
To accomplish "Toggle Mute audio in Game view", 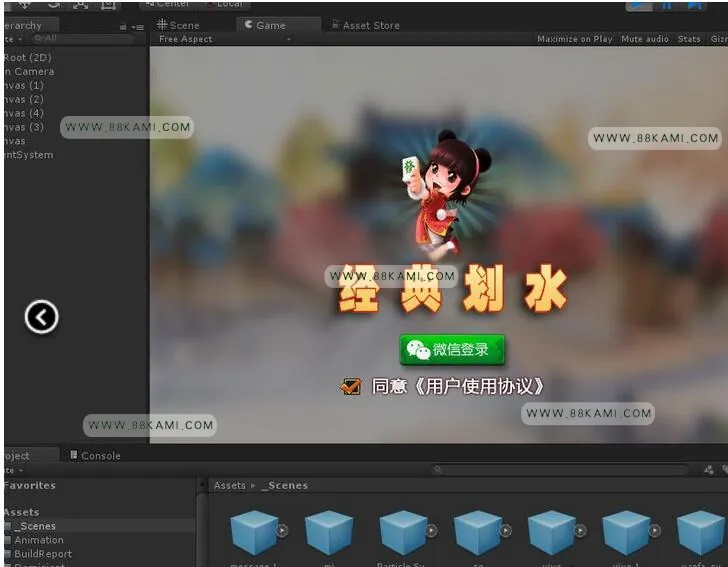I will [x=645, y=39].
